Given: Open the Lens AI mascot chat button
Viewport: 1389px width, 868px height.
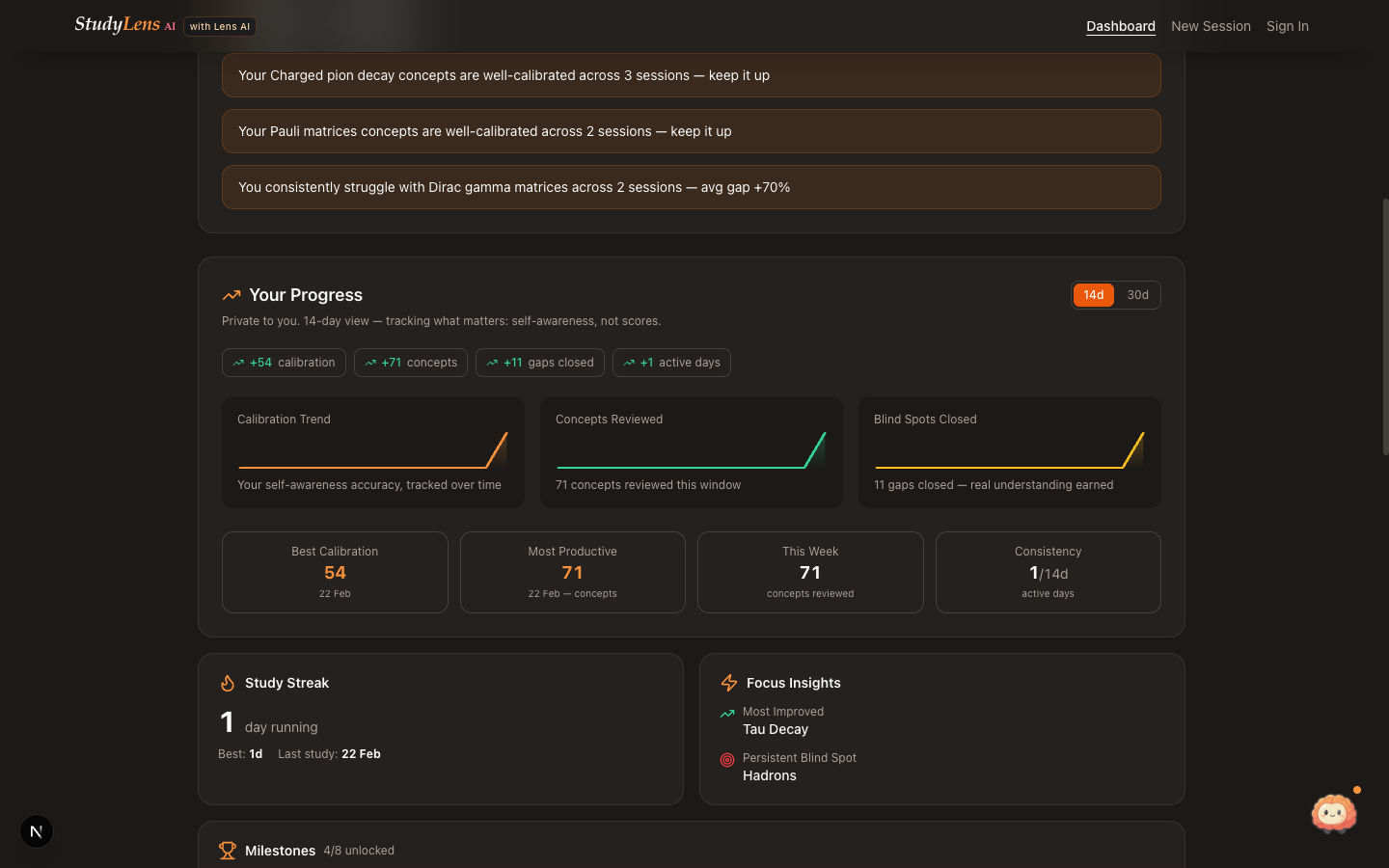Looking at the screenshot, I should [x=1334, y=814].
